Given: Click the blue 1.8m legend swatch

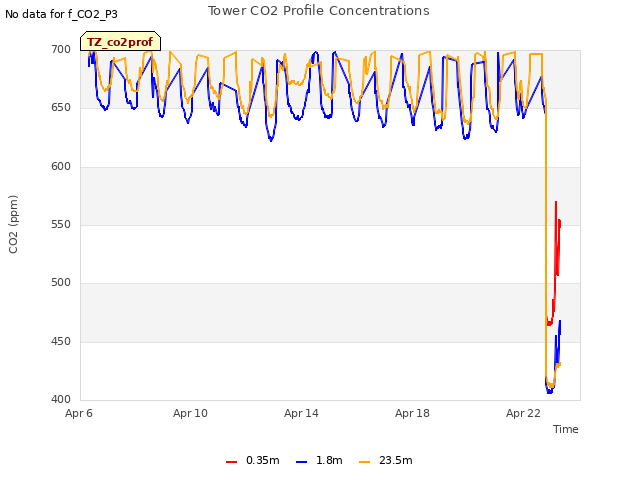Looking at the screenshot, I should click(x=301, y=462).
